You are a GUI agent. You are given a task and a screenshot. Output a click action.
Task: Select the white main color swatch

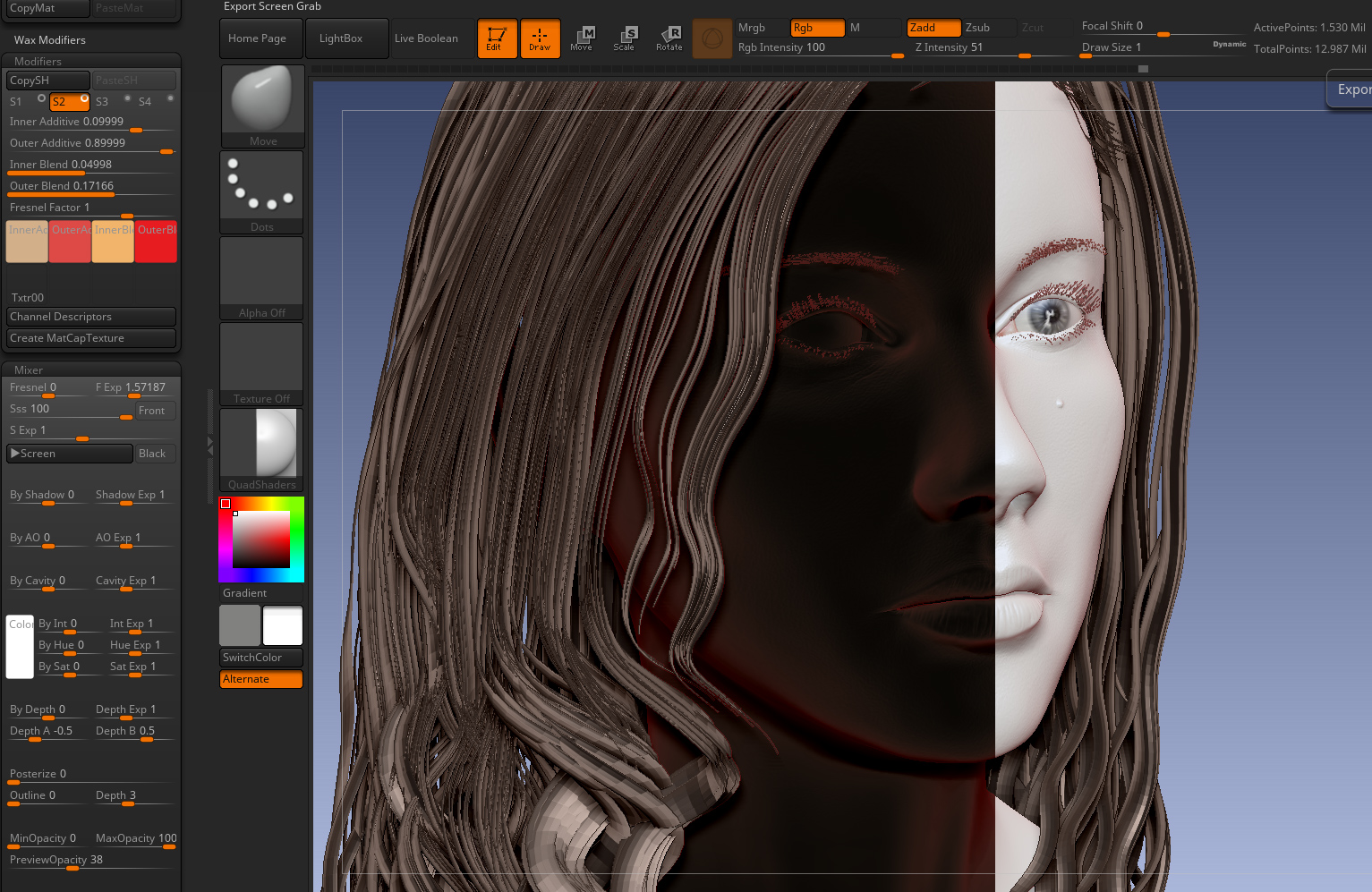[x=283, y=625]
